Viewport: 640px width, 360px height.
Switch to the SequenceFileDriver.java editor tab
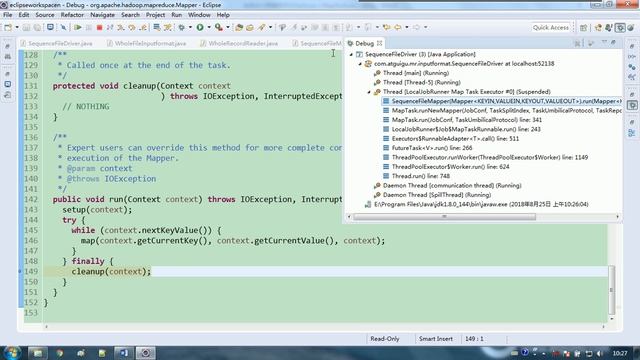pyautogui.click(x=57, y=43)
